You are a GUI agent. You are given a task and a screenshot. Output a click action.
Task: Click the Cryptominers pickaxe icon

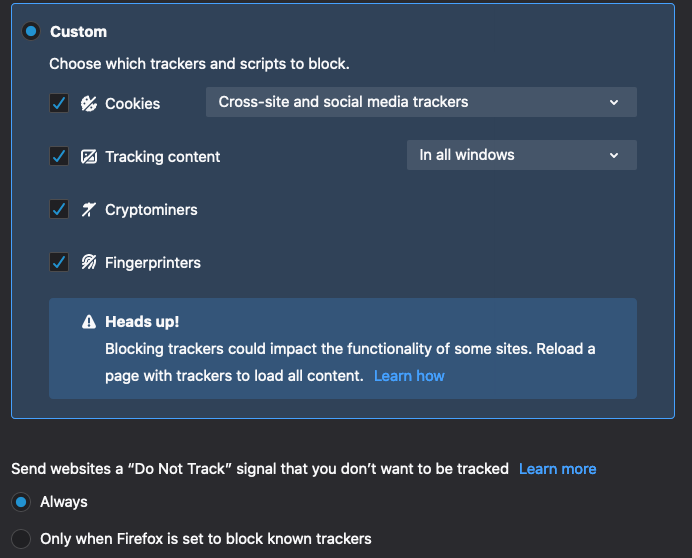click(89, 210)
